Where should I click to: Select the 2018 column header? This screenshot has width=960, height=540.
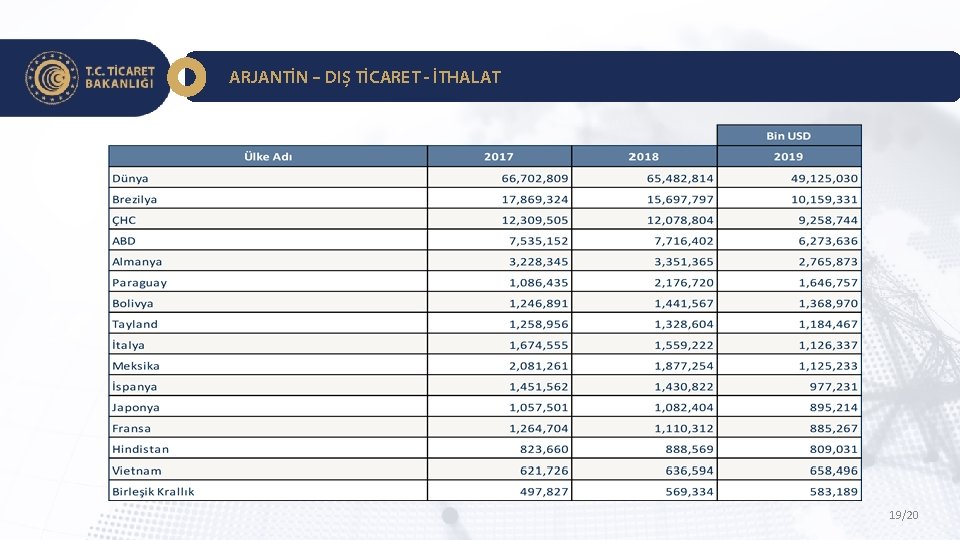pos(643,157)
